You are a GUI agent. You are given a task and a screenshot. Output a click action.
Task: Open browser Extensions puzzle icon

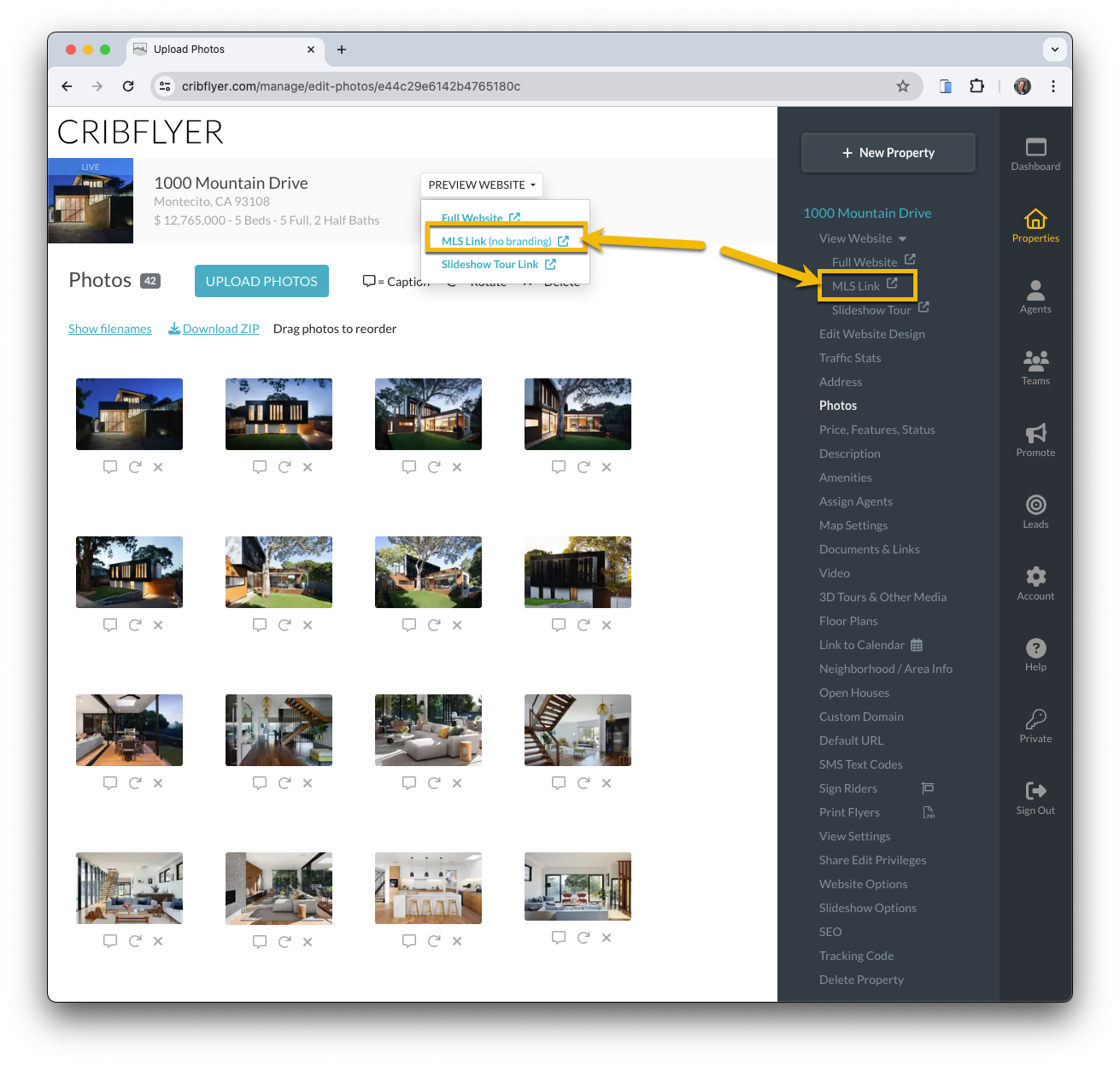point(976,86)
